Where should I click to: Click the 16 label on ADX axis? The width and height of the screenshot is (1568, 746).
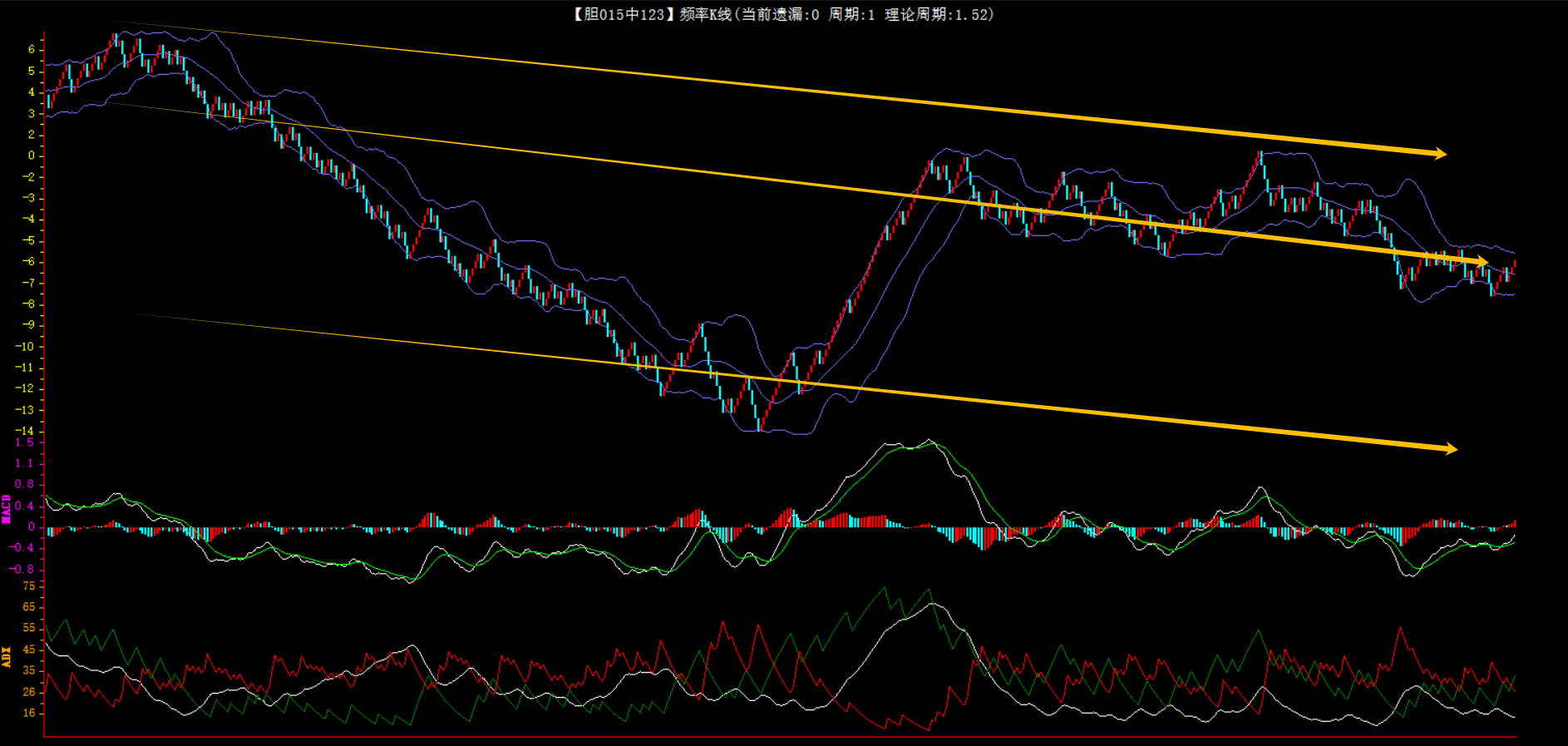click(x=28, y=713)
